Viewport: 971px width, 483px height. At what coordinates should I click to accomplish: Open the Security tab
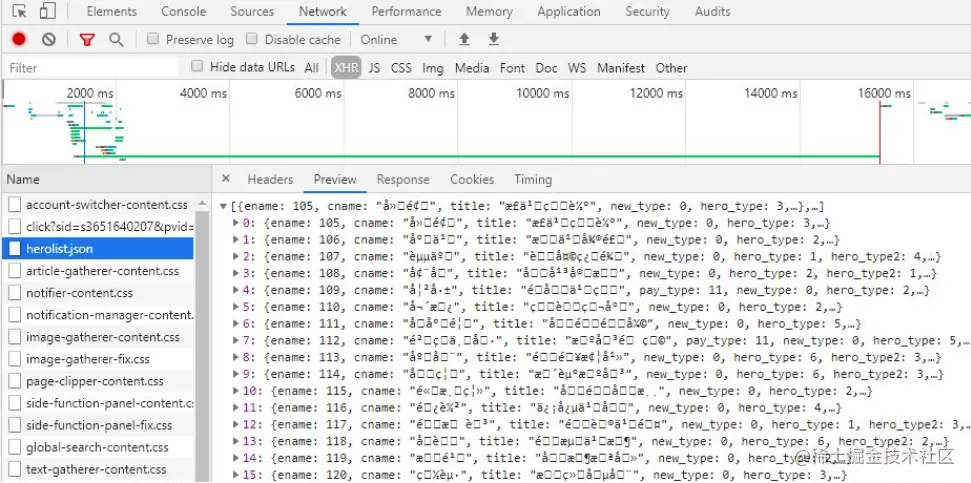point(647,12)
